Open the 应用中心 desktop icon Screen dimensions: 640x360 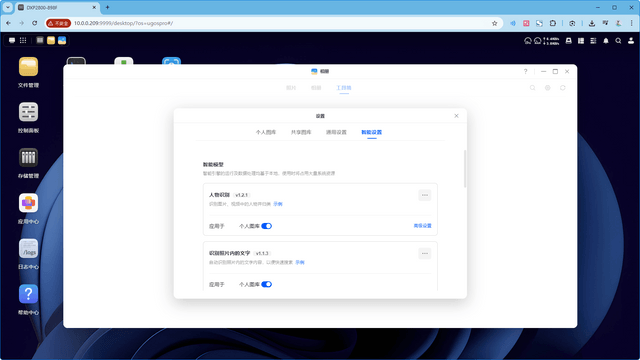pyautogui.click(x=28, y=203)
